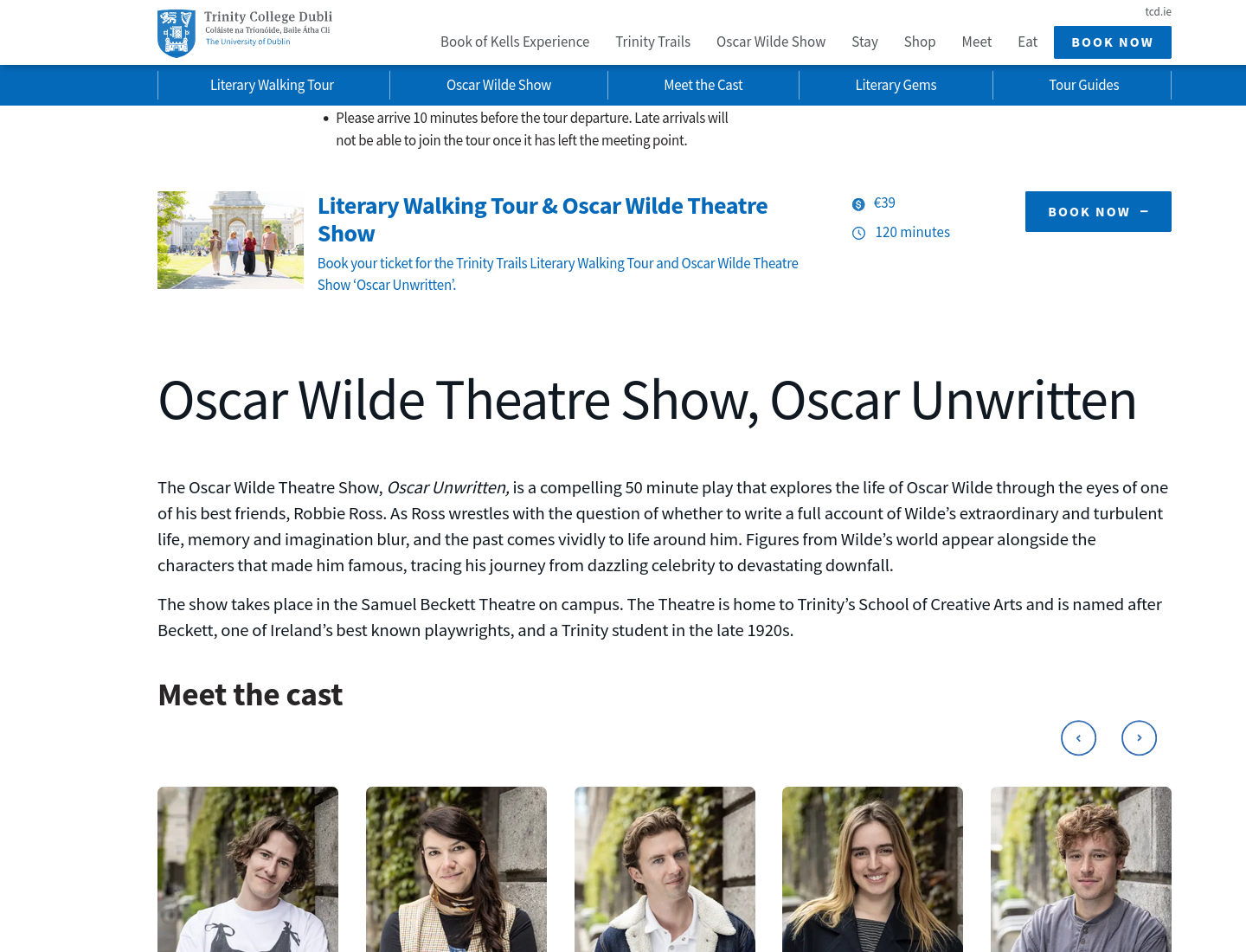The width and height of the screenshot is (1246, 952).
Task: Open Book of Kells Experience menu item
Action: click(515, 42)
